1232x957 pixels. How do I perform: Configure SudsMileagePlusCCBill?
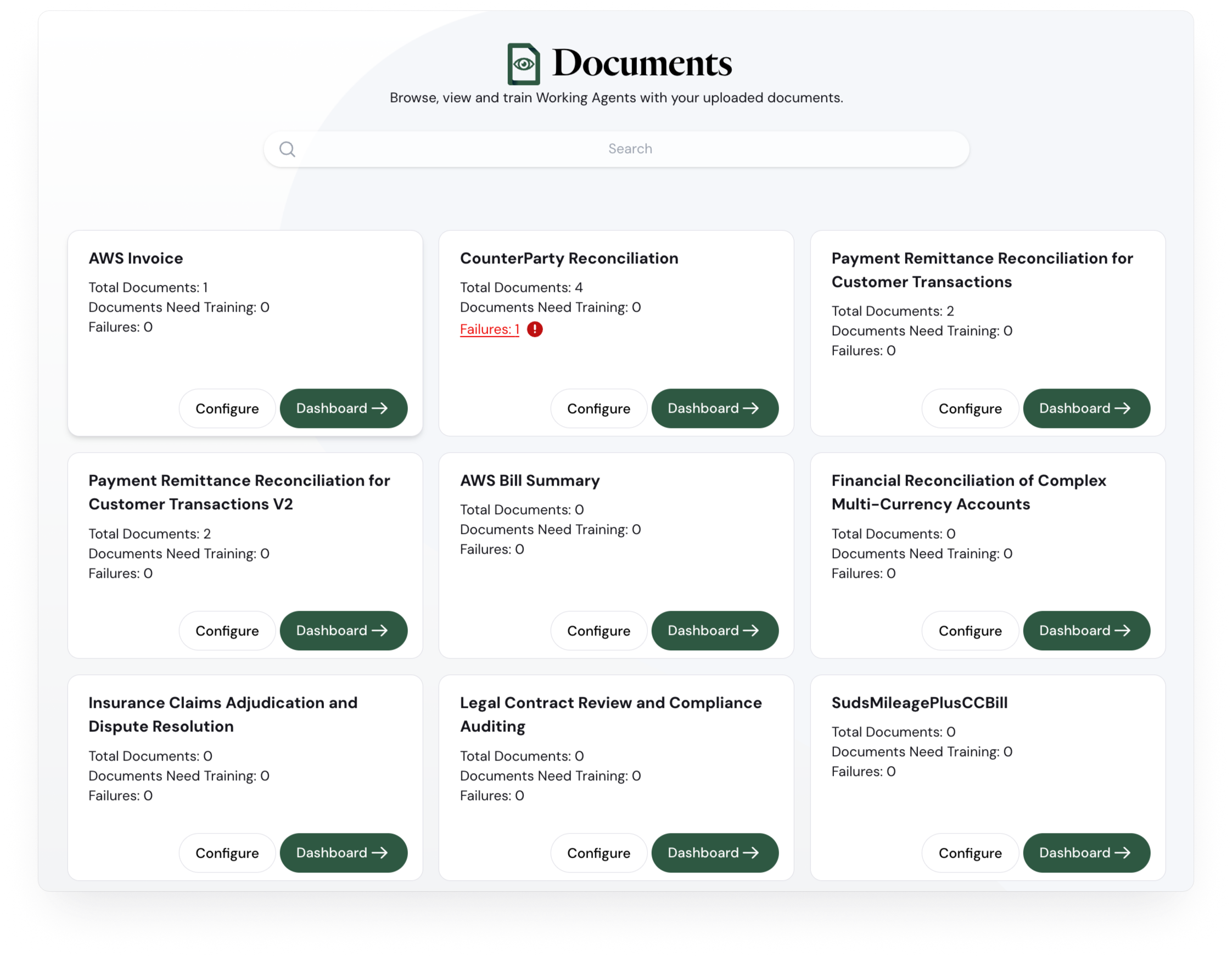(x=970, y=853)
